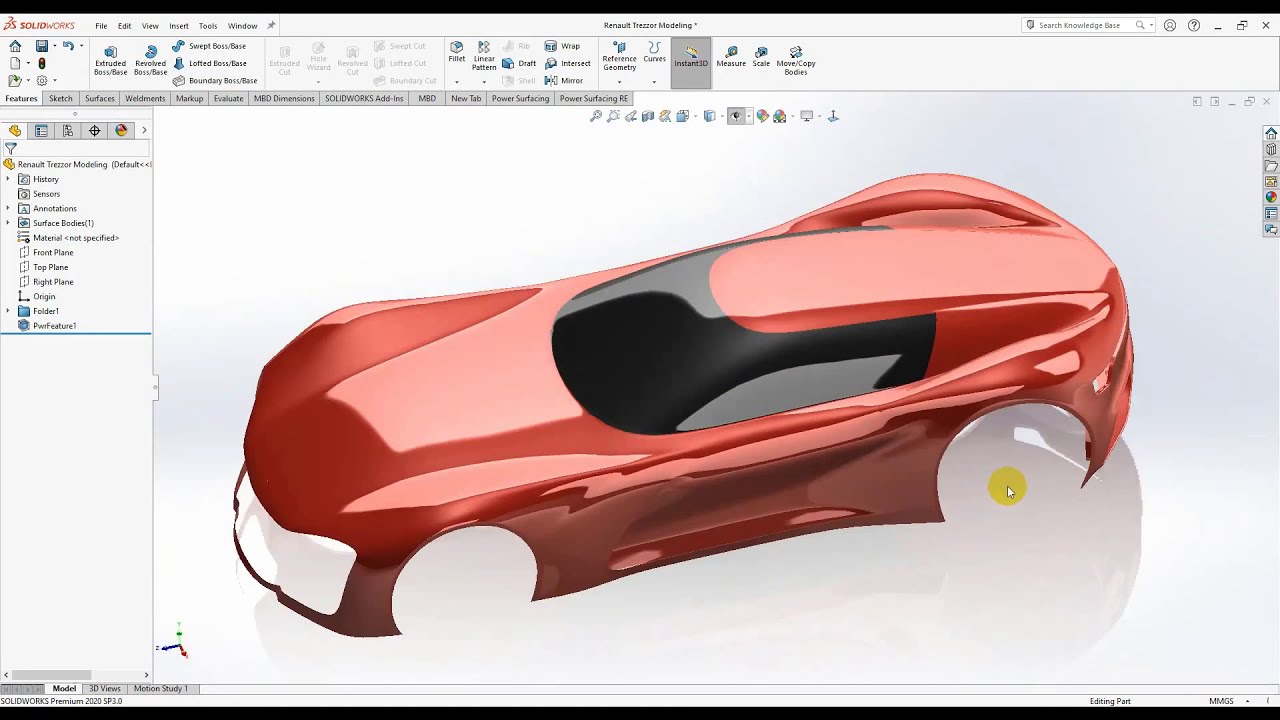Select Revolved Boss/Base tool
Viewport: 1280px width, 720px height.
click(150, 60)
